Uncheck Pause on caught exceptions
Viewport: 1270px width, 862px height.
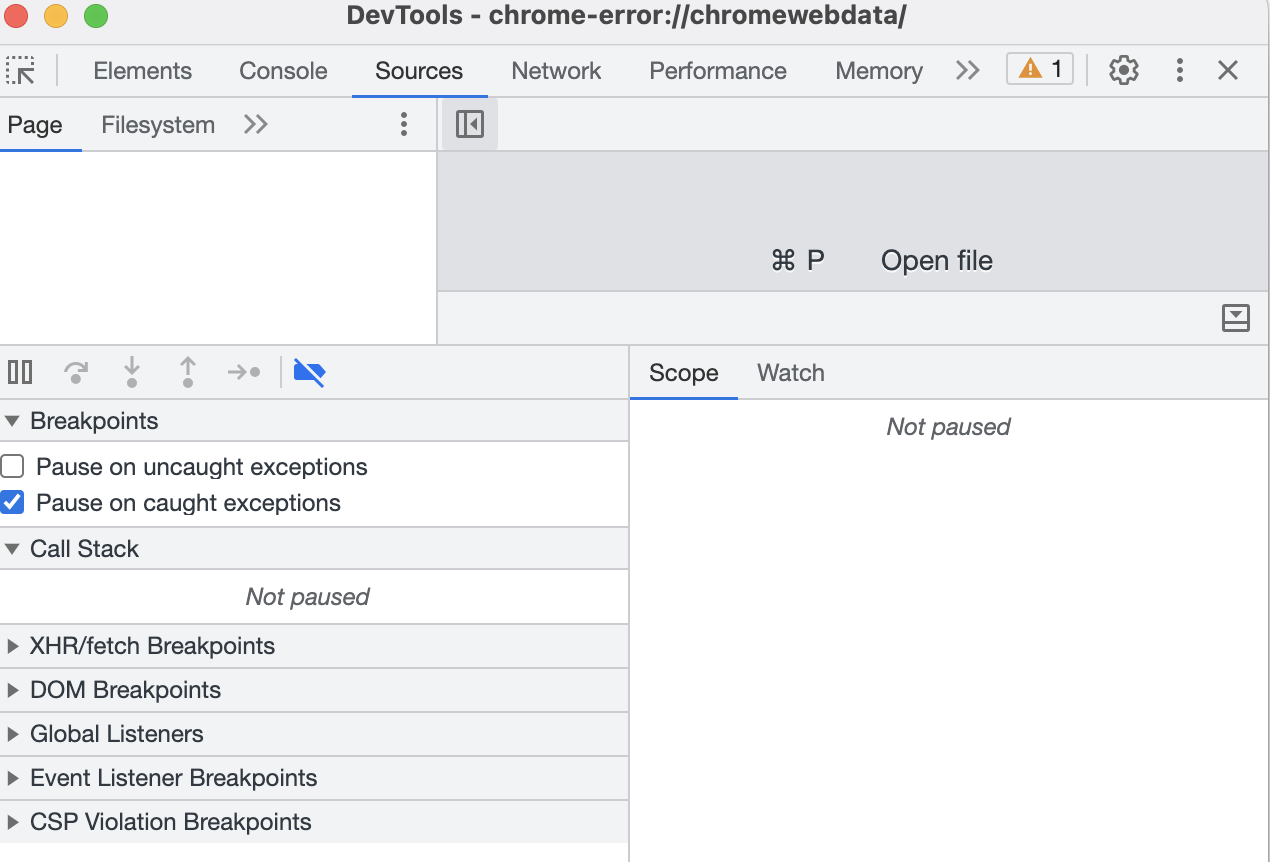coord(12,502)
